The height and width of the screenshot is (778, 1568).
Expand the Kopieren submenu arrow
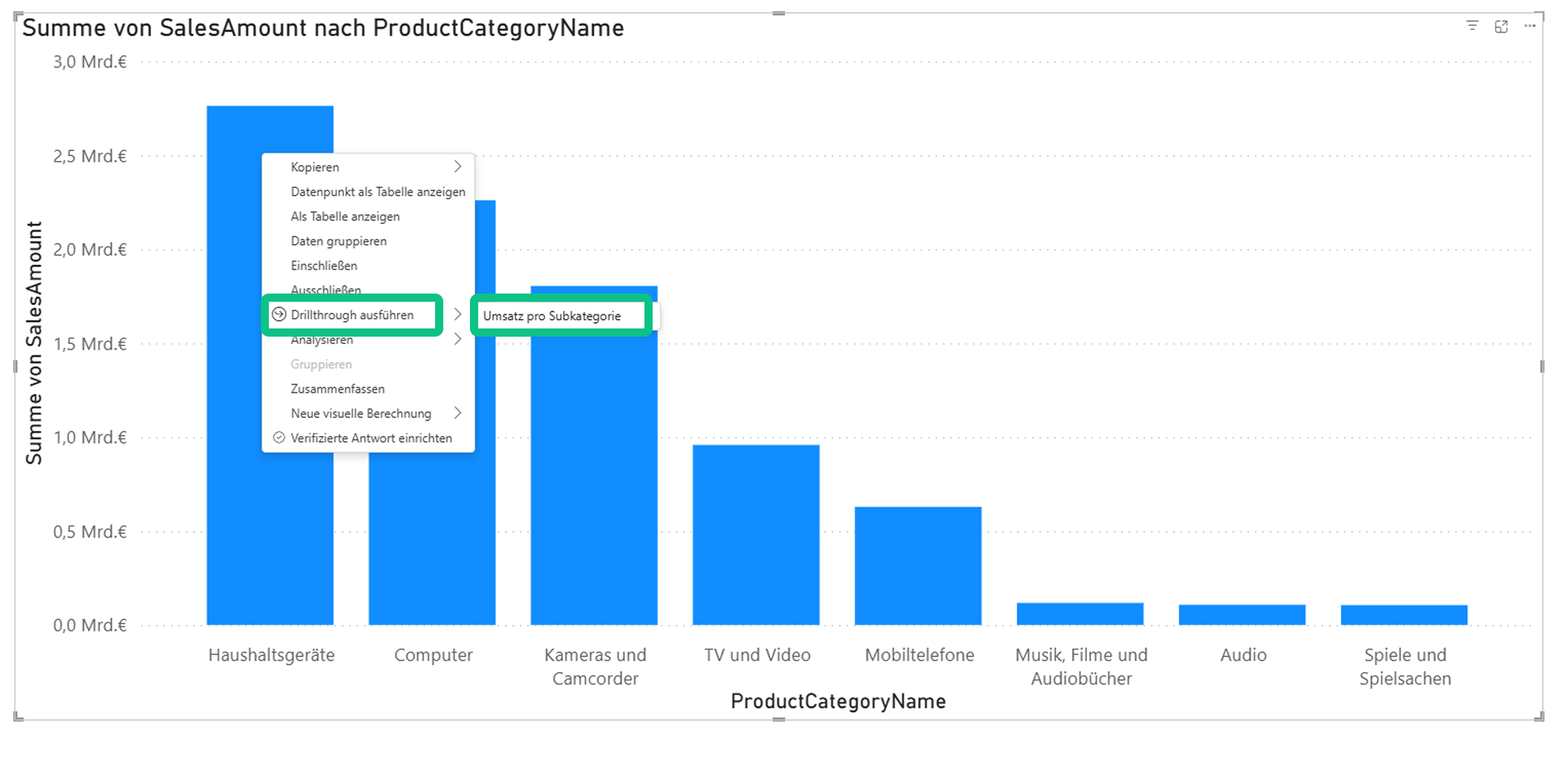[x=458, y=167]
